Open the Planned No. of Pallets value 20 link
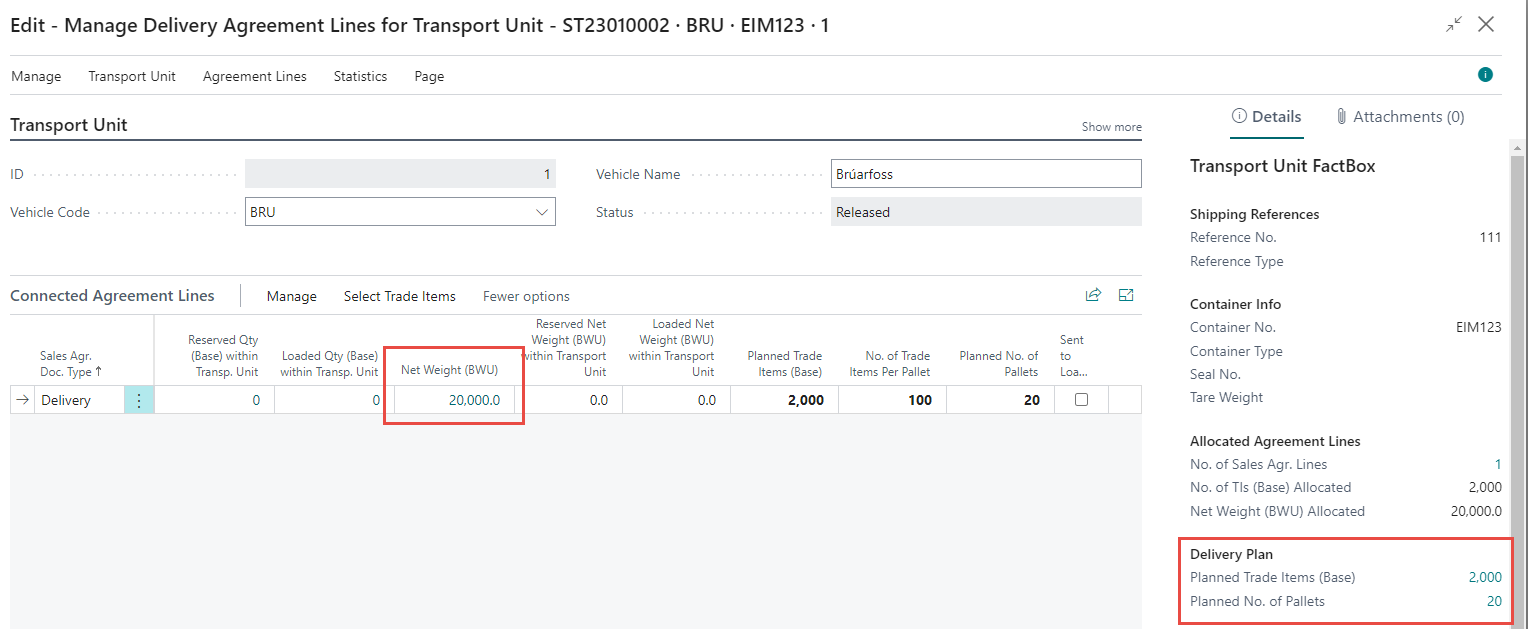Image resolution: width=1528 pixels, height=629 pixels. coord(1494,601)
